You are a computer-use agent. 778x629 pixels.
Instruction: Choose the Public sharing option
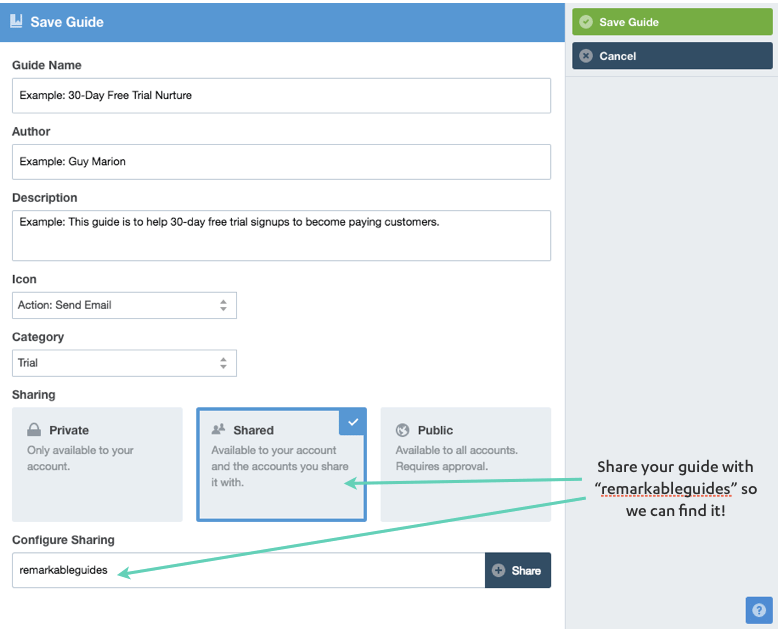pyautogui.click(x=465, y=464)
